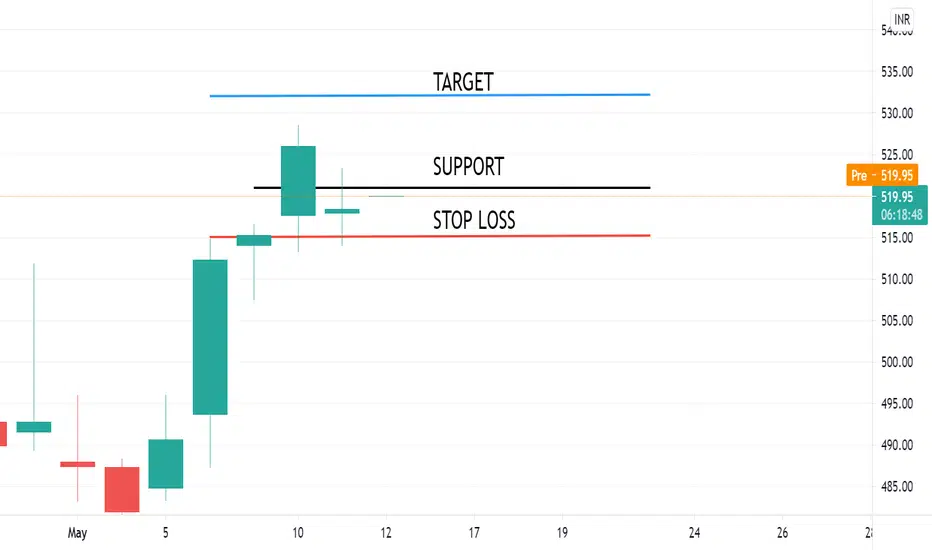Select the red STOP LOSS line
932x550 pixels.
[x=430, y=237]
